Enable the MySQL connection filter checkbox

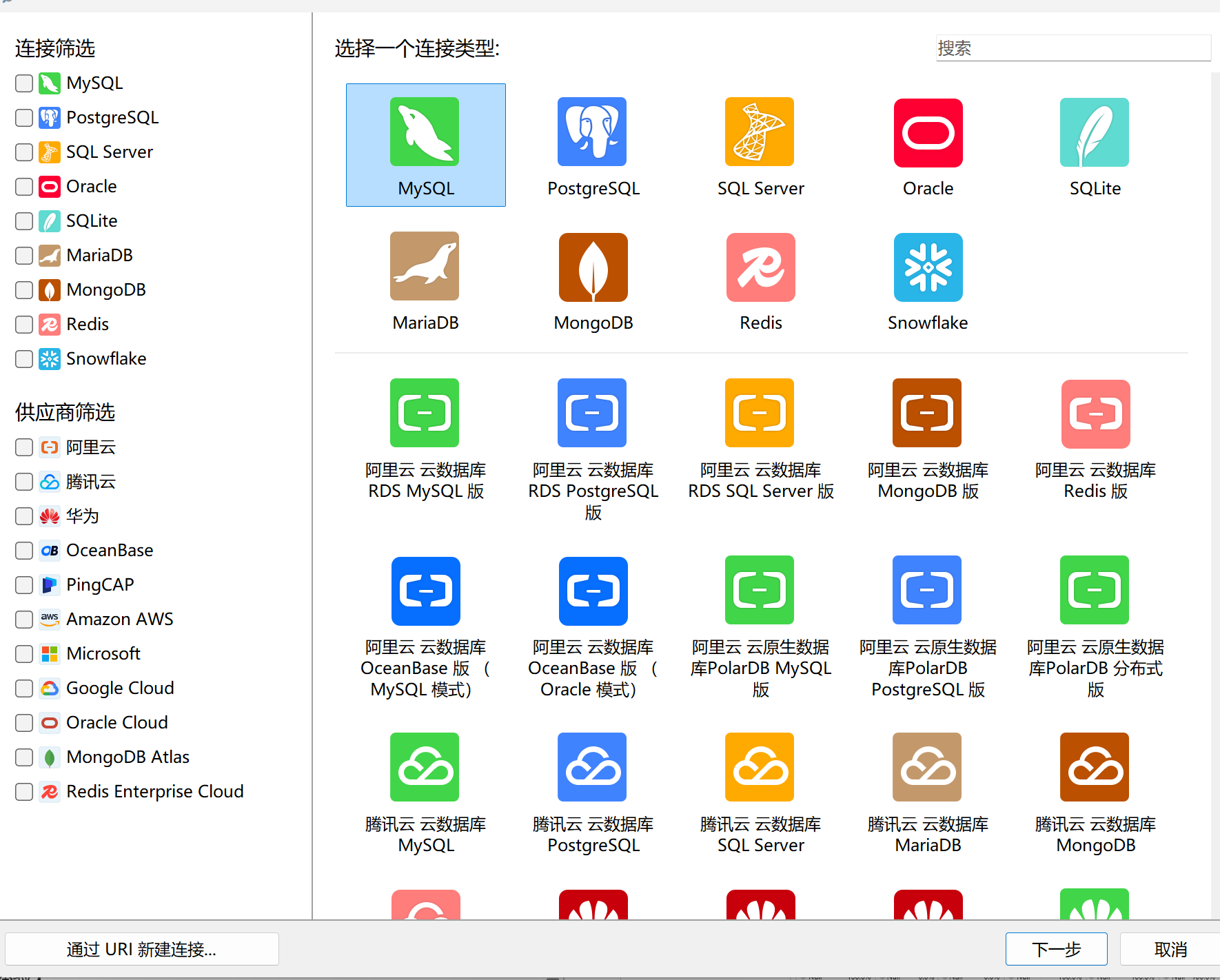click(24, 83)
